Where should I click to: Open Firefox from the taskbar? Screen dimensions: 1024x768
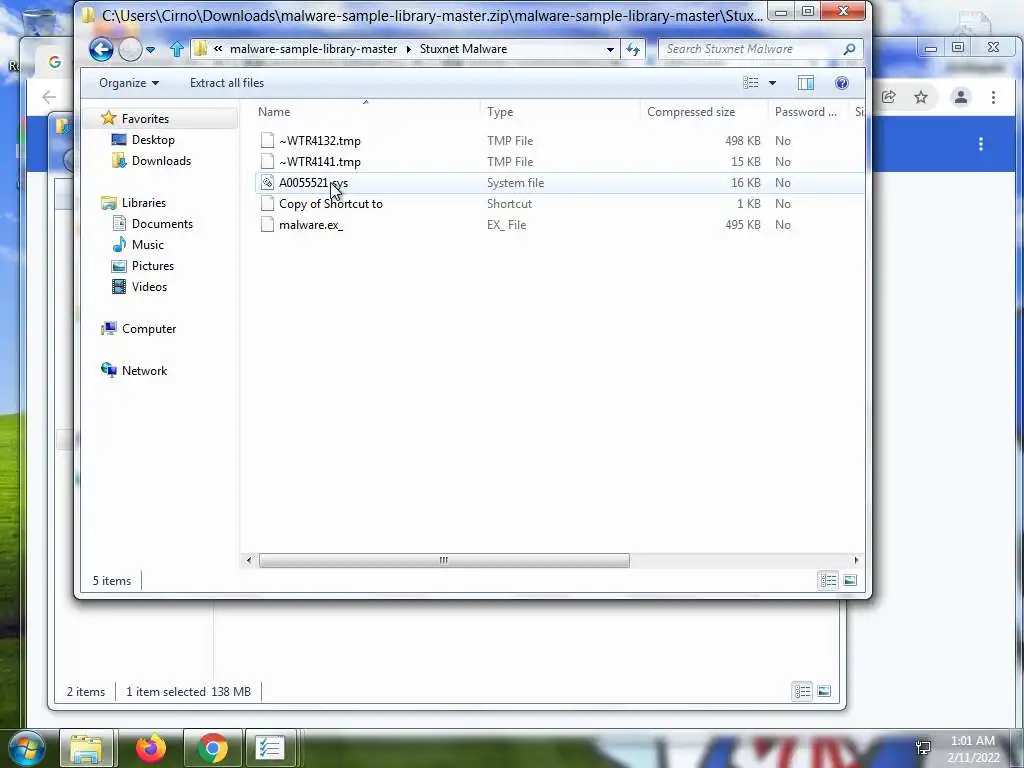click(151, 748)
